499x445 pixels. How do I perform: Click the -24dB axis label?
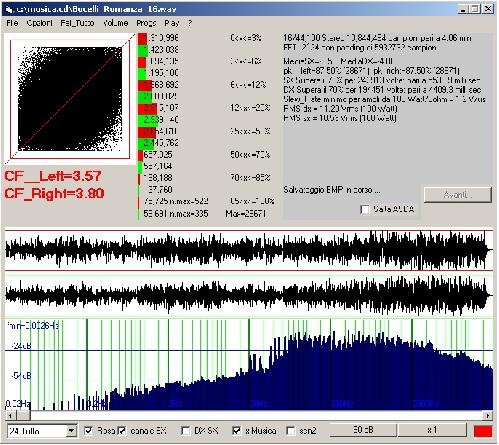(x=21, y=346)
